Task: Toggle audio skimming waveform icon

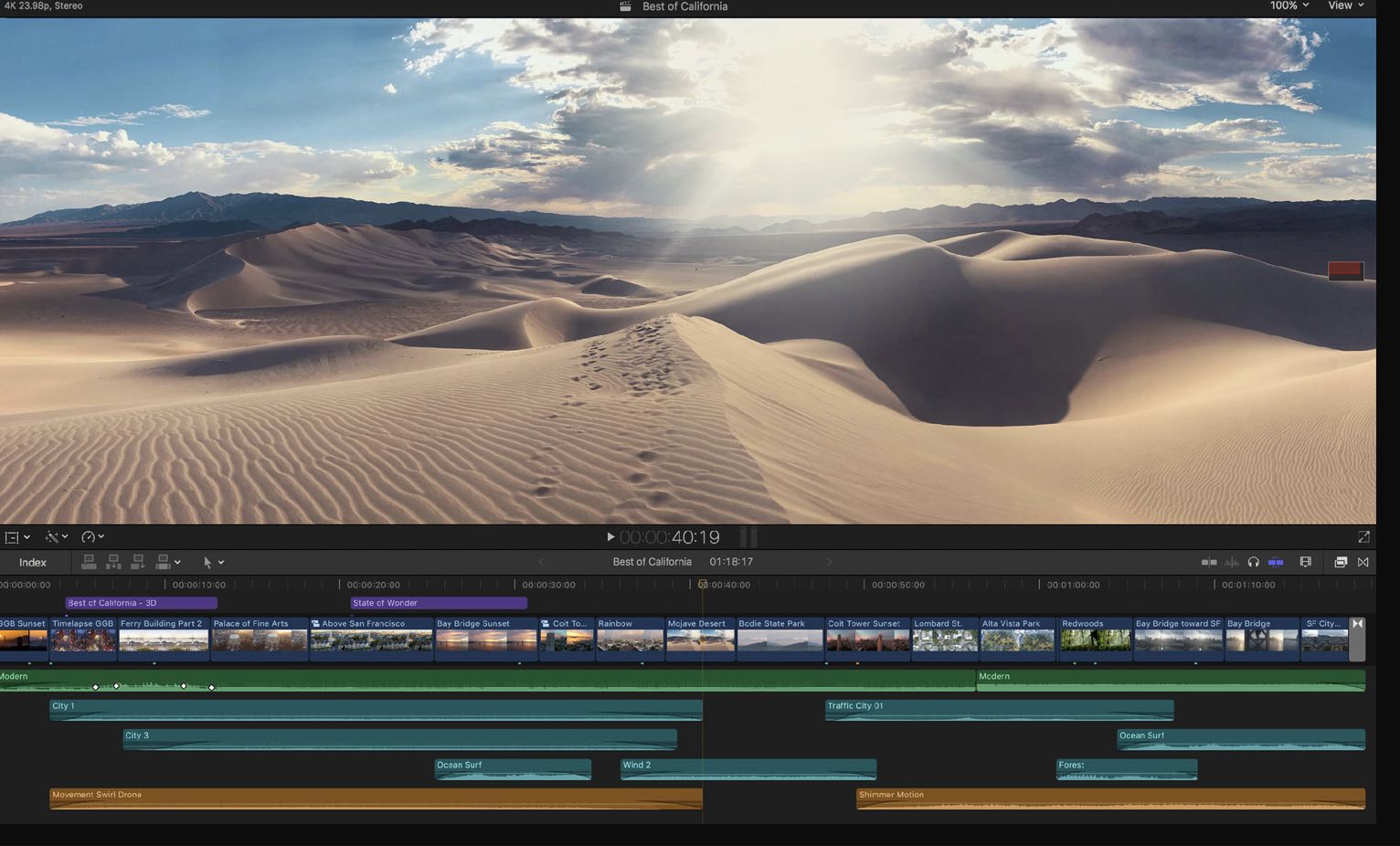Action: point(1232,562)
